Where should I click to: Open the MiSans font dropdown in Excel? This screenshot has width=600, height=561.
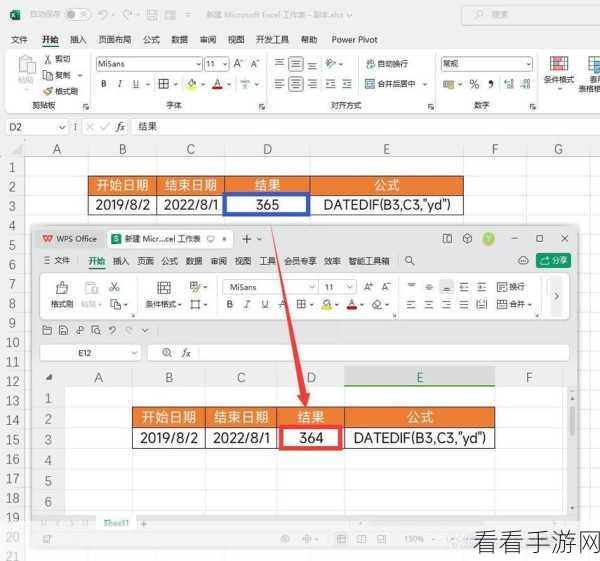click(198, 64)
